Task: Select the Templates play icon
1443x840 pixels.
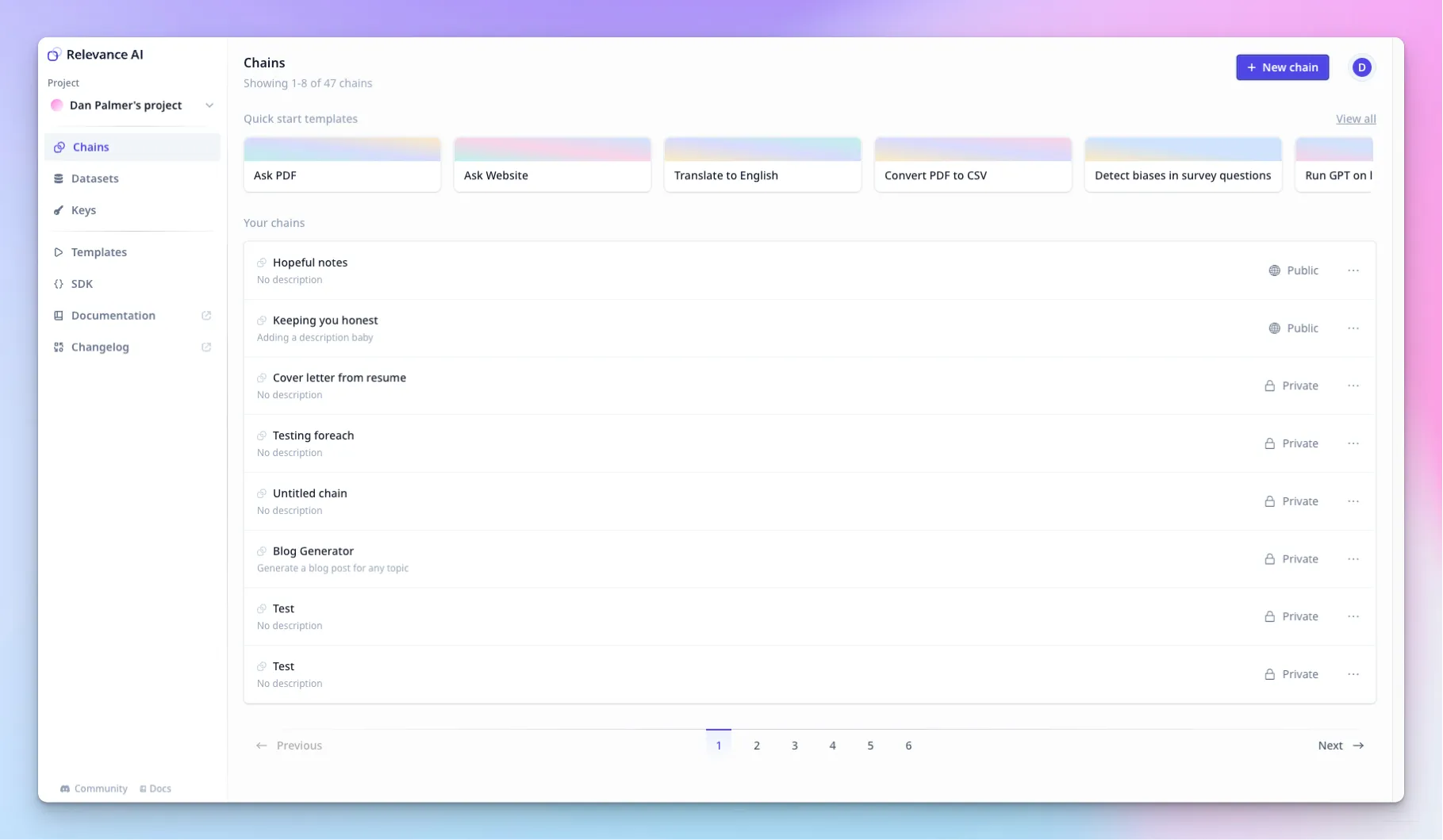Action: (57, 251)
